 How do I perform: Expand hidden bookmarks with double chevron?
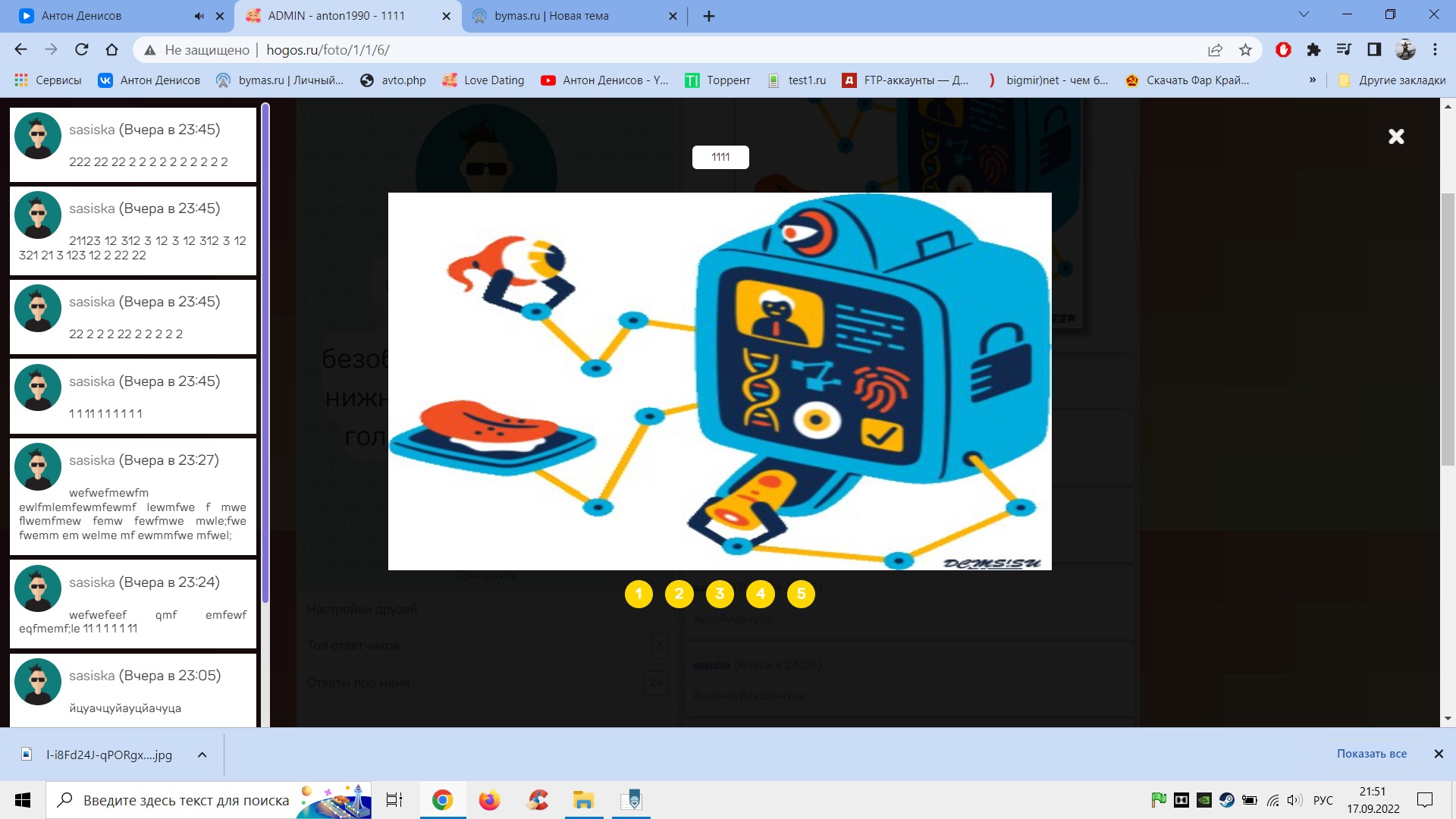1312,80
